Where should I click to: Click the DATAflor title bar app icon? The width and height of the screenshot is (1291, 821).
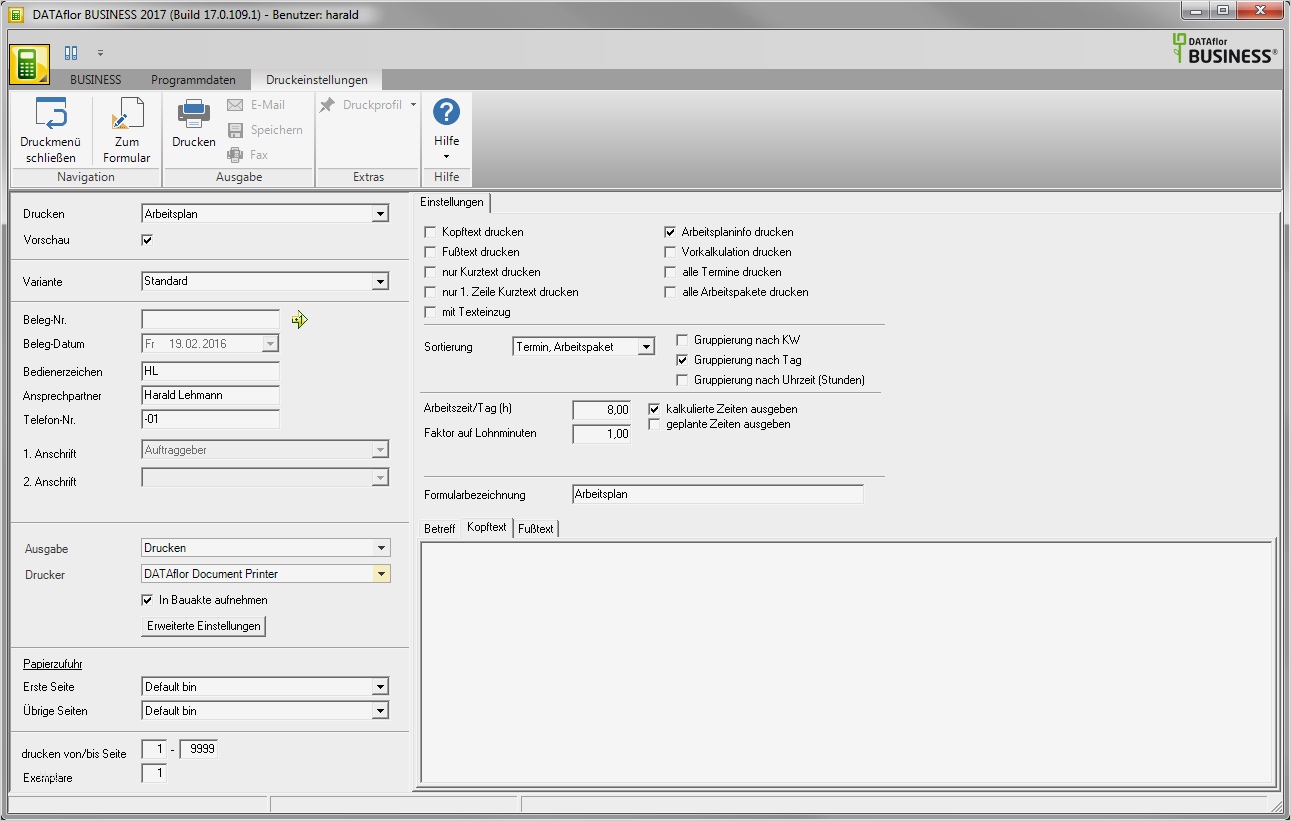coord(16,15)
